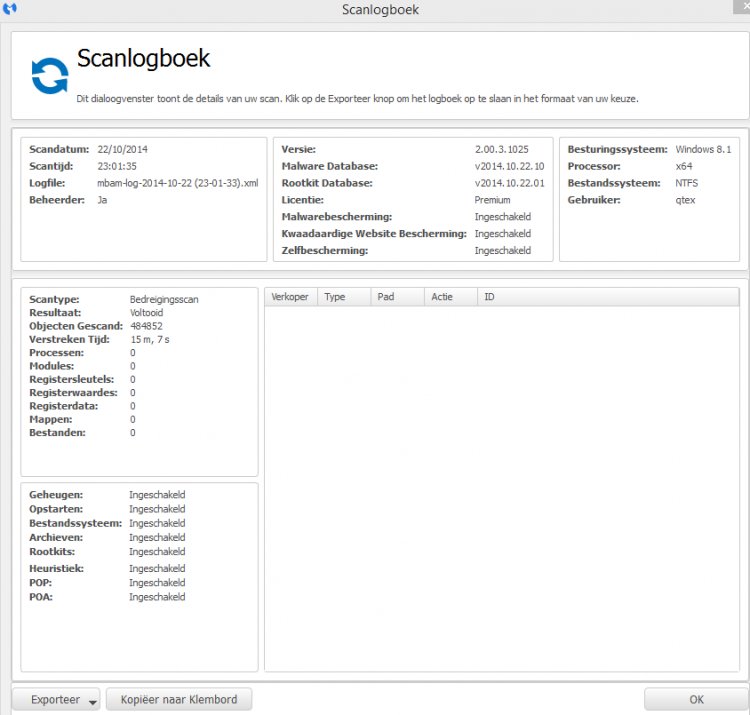
Task: Sort results by the Verkoper column
Action: coord(290,297)
